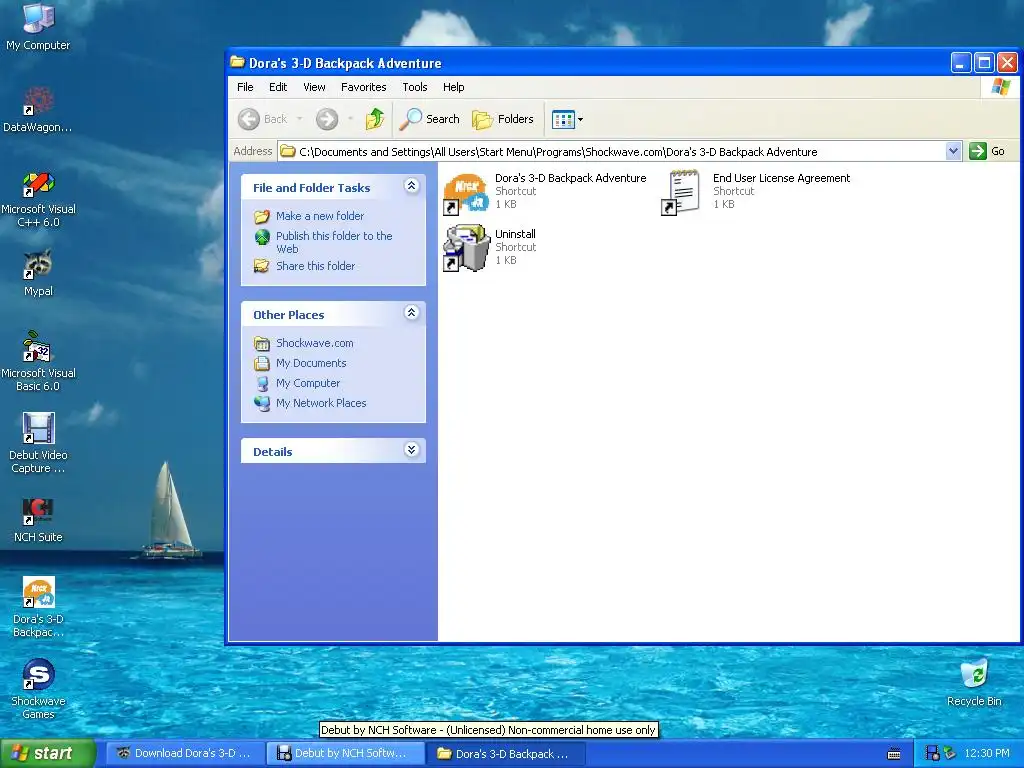
Task: Open the File menu
Action: coord(245,87)
